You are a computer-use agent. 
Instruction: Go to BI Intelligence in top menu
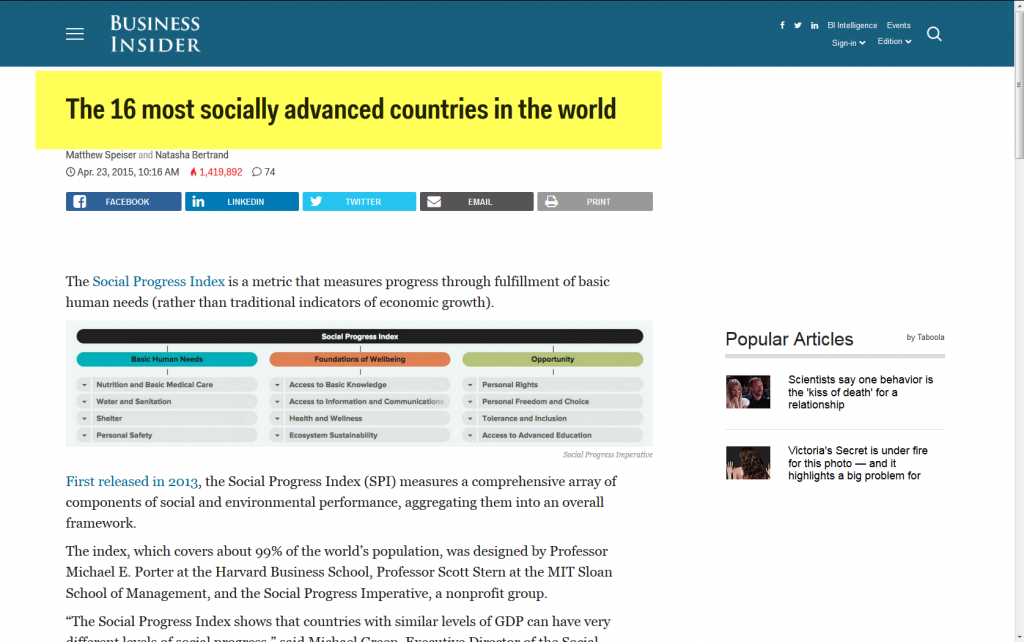[851, 26]
